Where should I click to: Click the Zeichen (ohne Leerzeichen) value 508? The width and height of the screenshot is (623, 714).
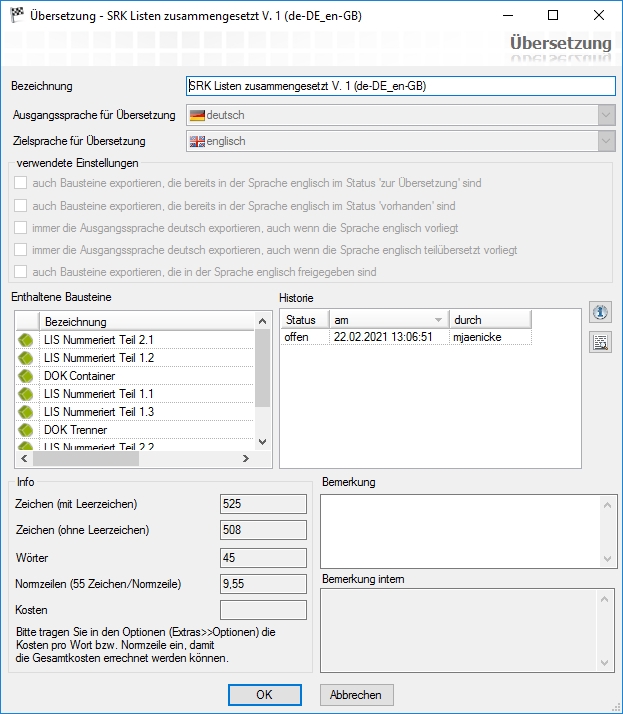click(x=263, y=530)
